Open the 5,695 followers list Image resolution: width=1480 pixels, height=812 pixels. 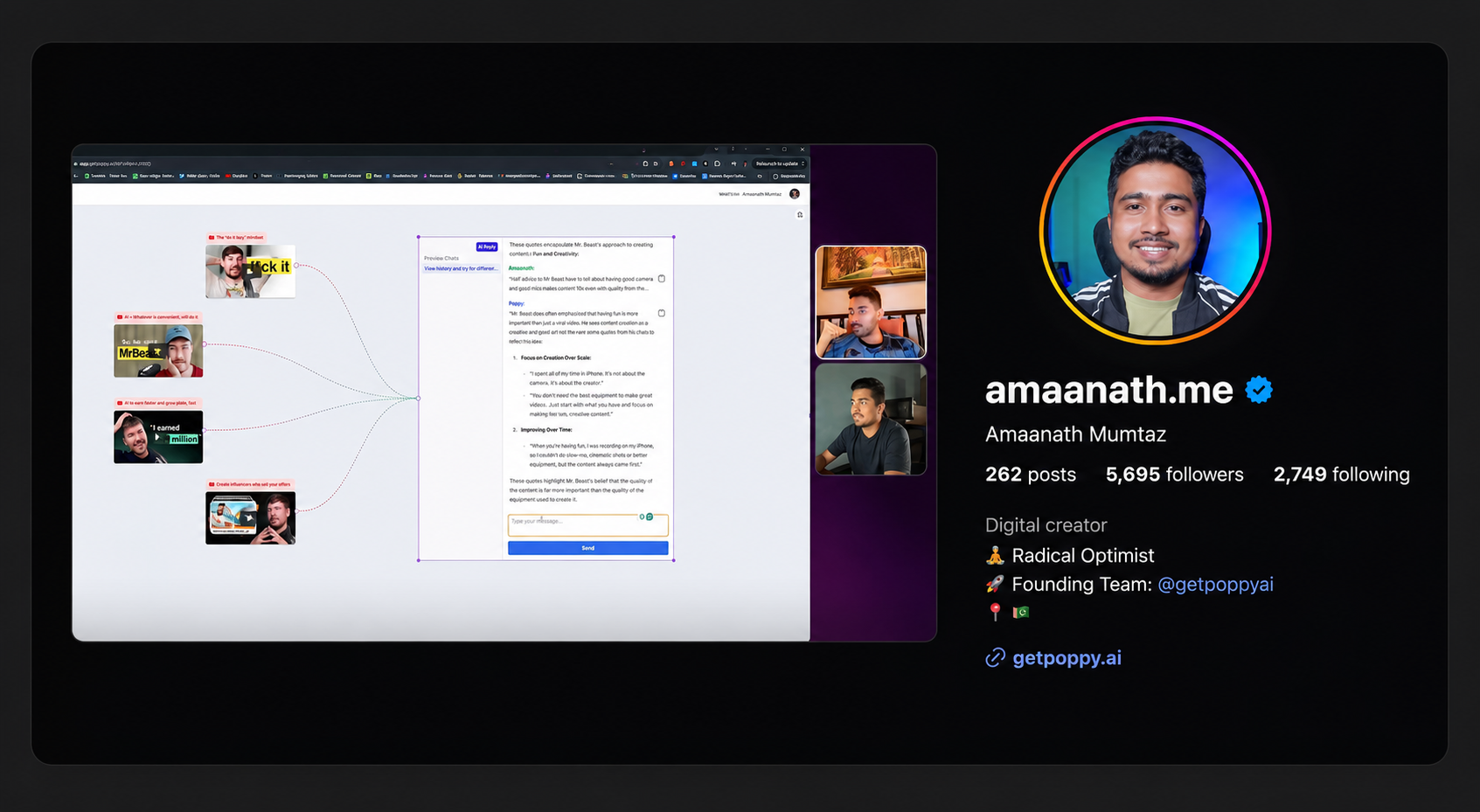(1174, 475)
